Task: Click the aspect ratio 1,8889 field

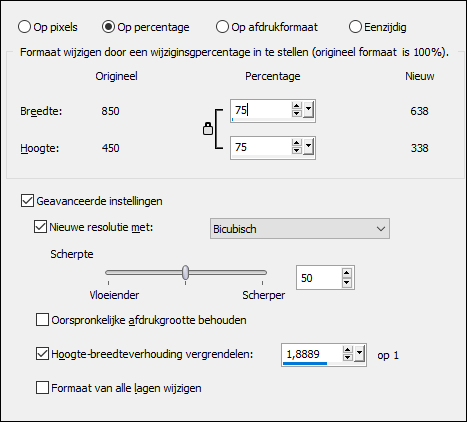Action: pyautogui.click(x=312, y=354)
